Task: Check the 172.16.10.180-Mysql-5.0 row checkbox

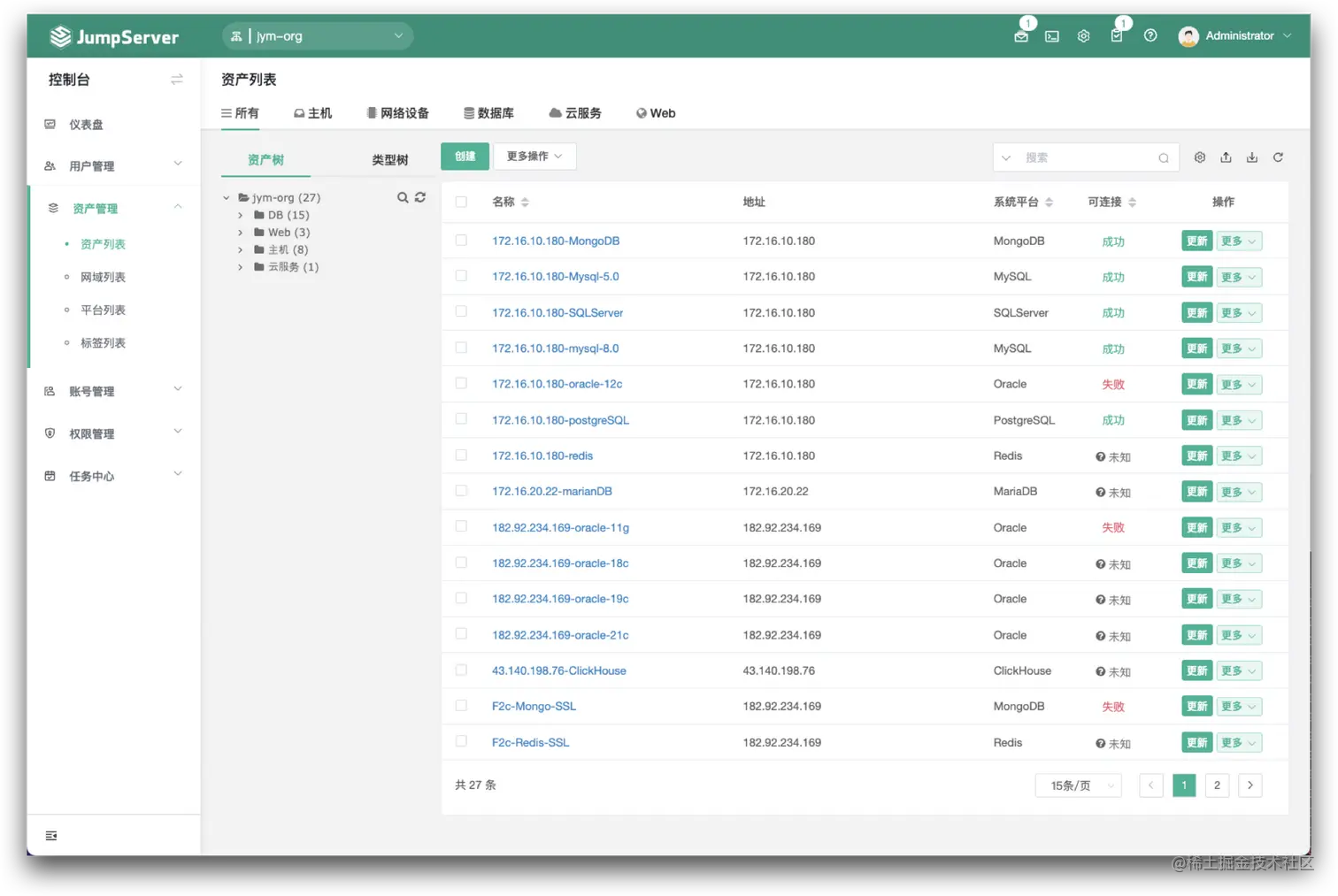Action: tap(461, 276)
